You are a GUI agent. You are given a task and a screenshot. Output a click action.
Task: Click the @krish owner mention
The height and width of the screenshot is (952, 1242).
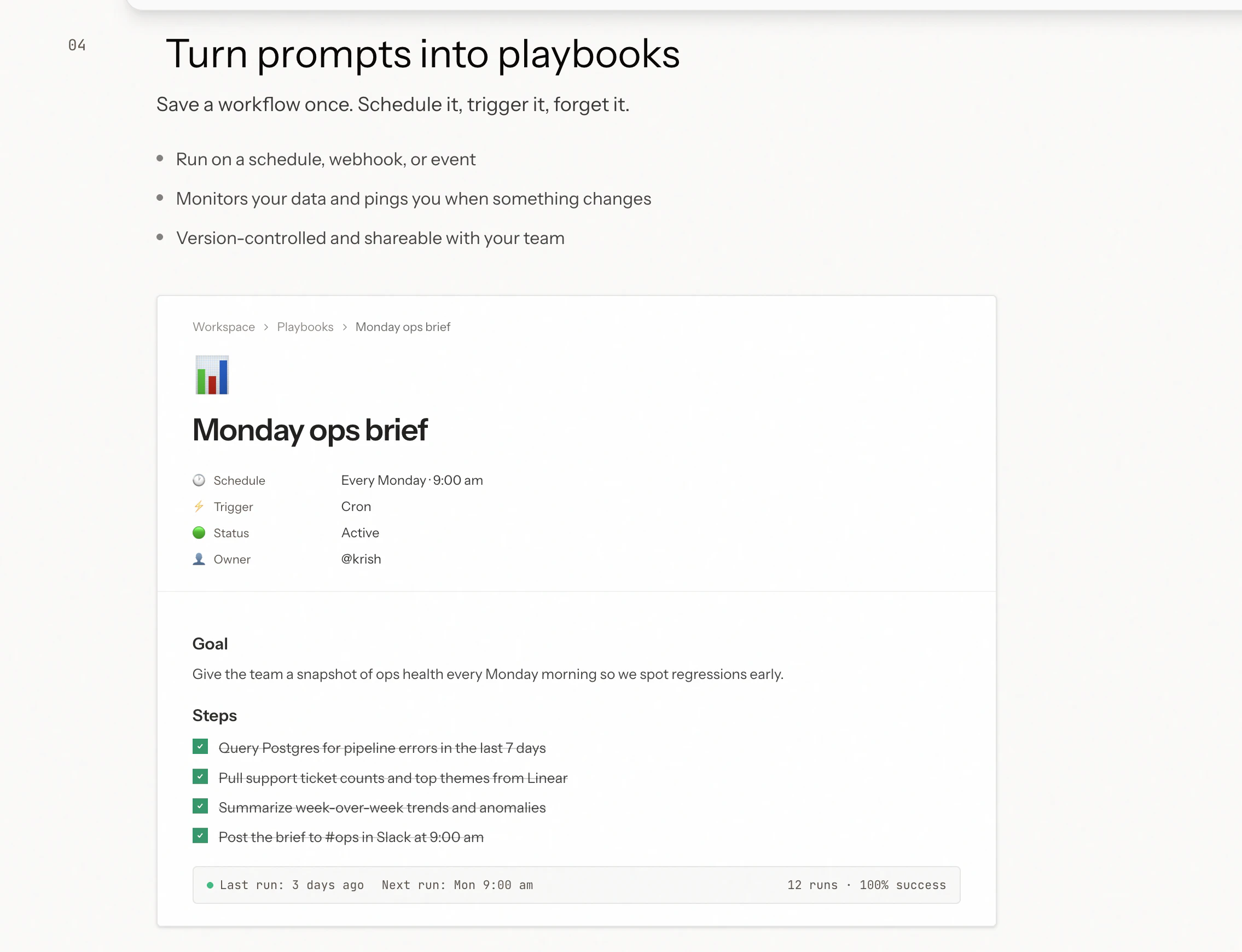click(x=361, y=559)
